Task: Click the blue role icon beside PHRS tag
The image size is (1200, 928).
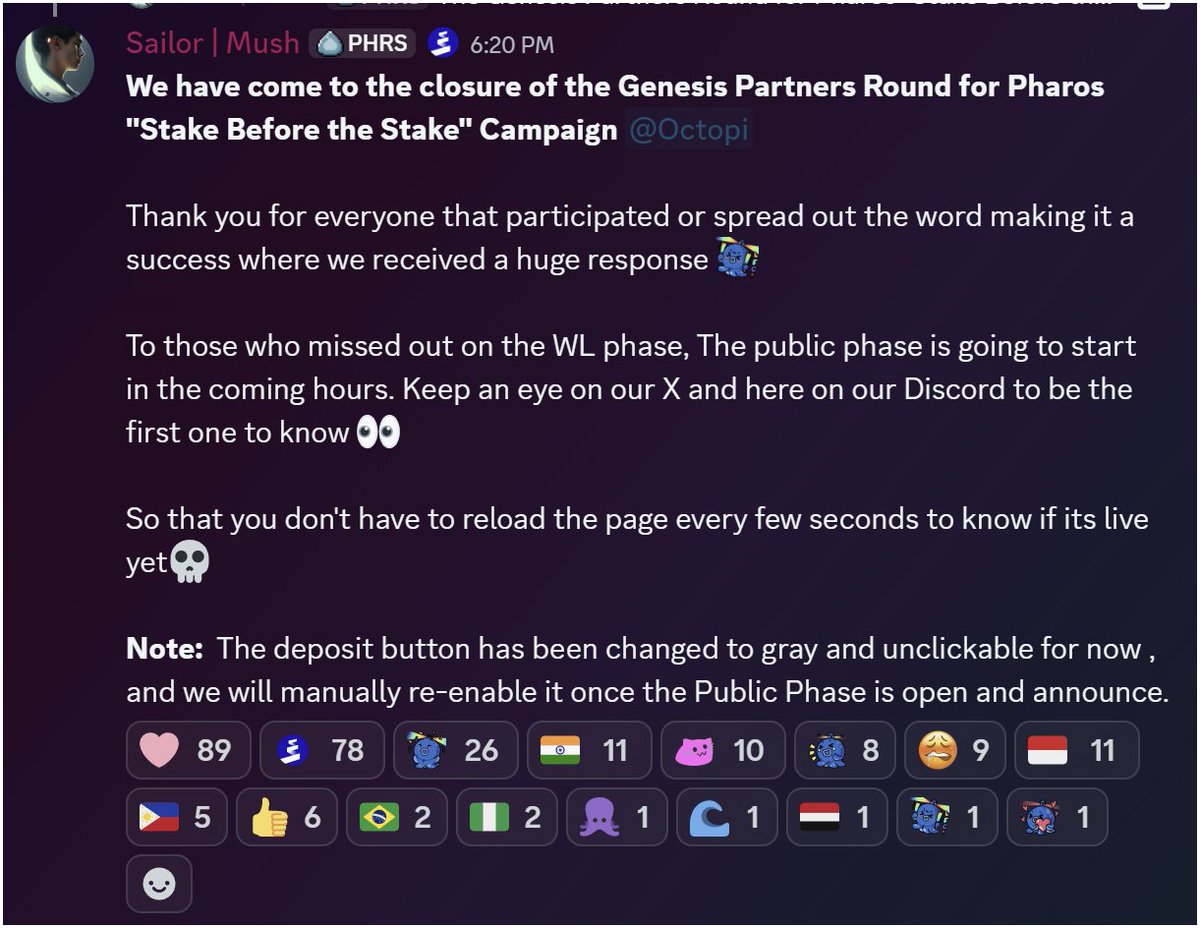Action: (443, 44)
